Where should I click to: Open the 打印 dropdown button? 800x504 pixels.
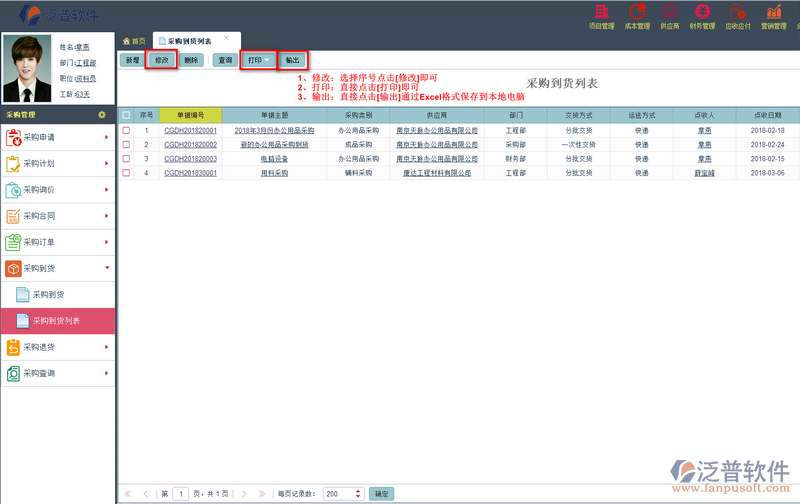point(257,60)
